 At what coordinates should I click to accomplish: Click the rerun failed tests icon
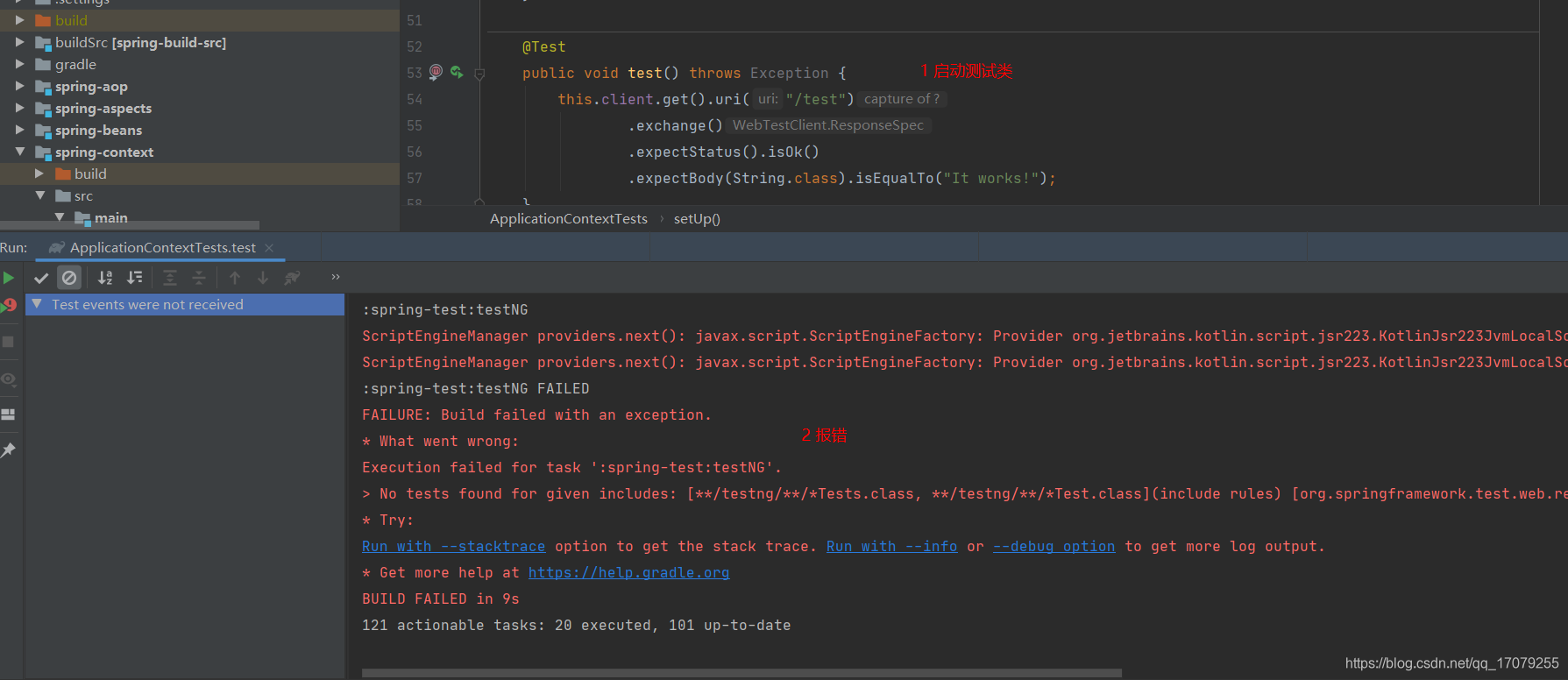(8, 305)
